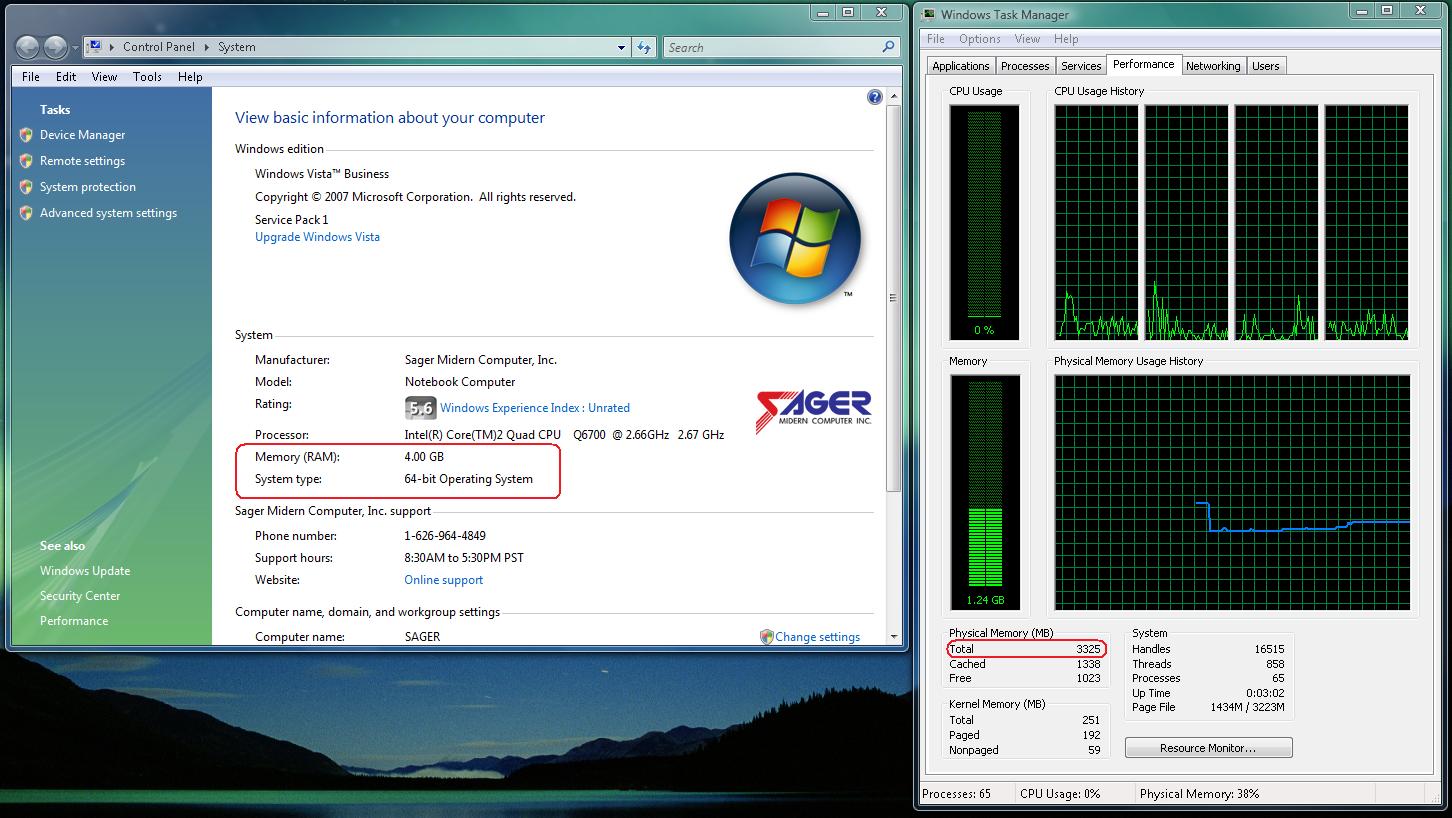Open the File menu in System window
Screen dimensions: 1452x818
[31, 76]
